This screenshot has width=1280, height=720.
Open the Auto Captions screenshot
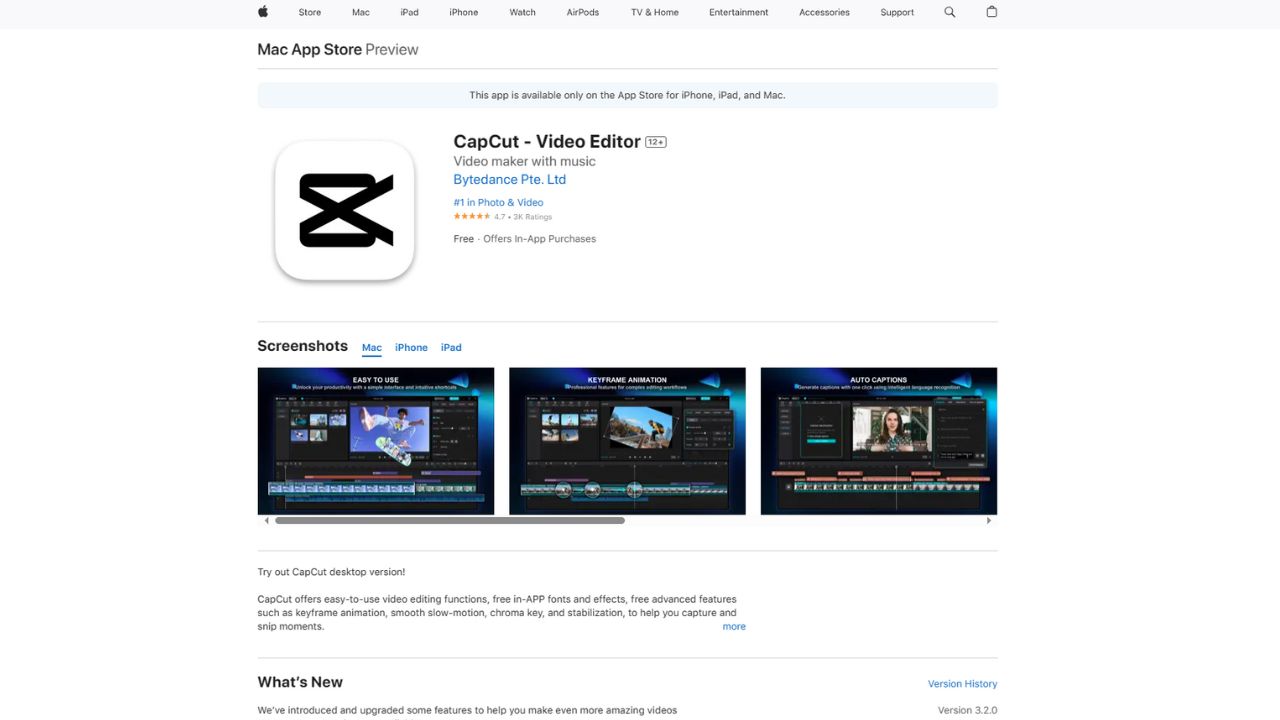pos(878,441)
